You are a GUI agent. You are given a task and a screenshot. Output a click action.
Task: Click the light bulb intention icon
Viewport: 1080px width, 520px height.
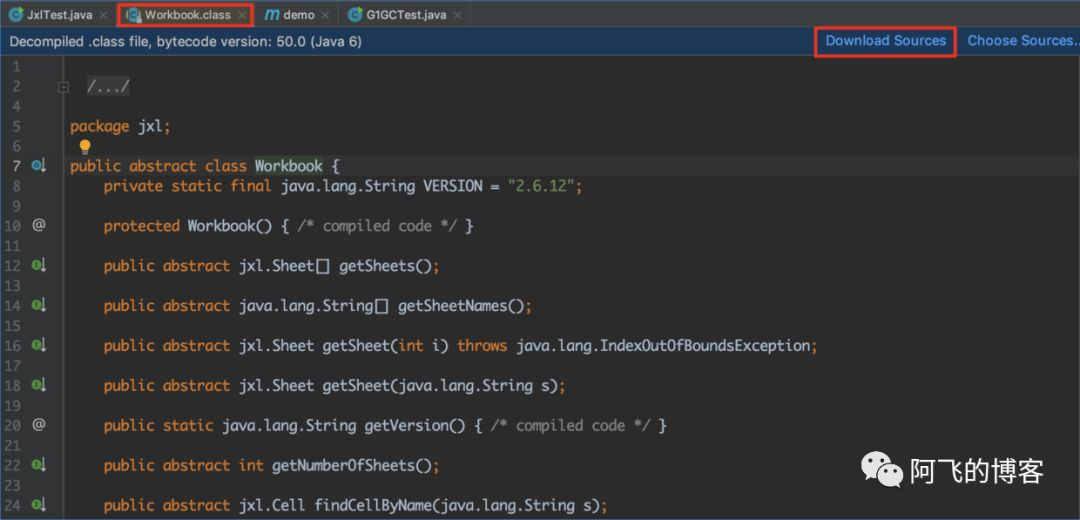point(85,147)
